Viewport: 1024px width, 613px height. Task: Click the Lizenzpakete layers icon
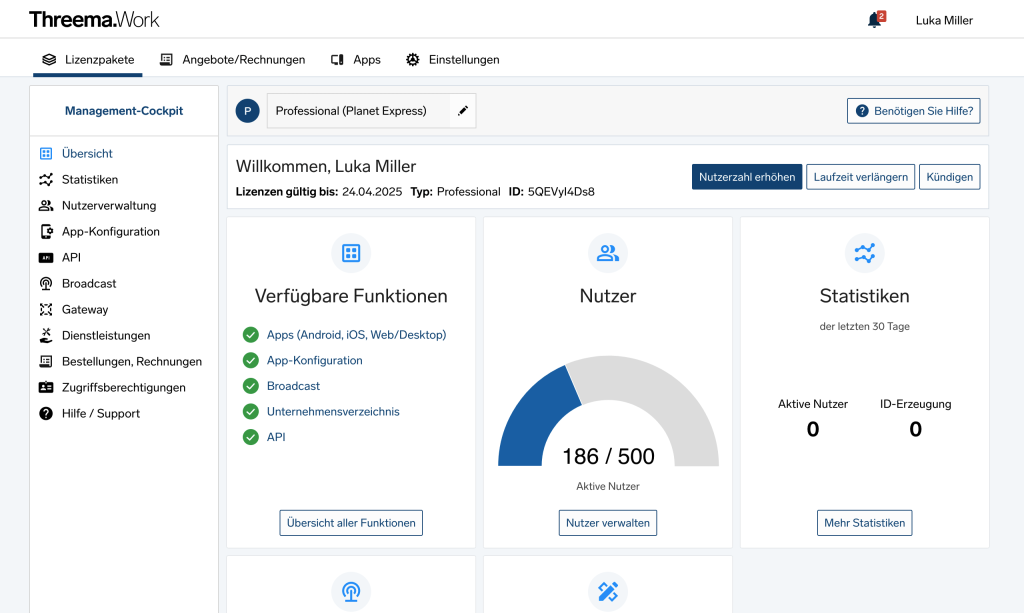(x=49, y=59)
